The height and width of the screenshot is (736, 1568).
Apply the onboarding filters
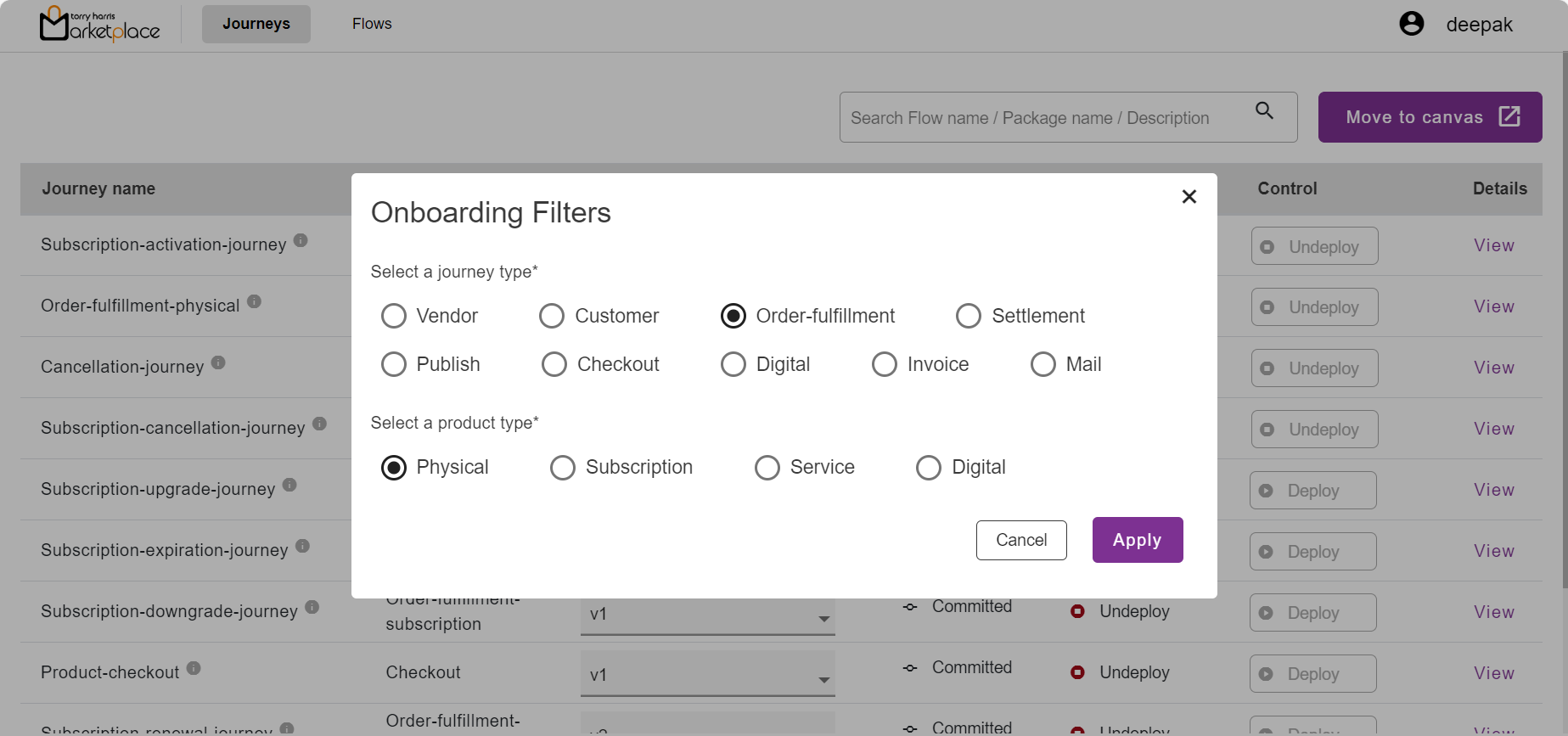[x=1137, y=540]
